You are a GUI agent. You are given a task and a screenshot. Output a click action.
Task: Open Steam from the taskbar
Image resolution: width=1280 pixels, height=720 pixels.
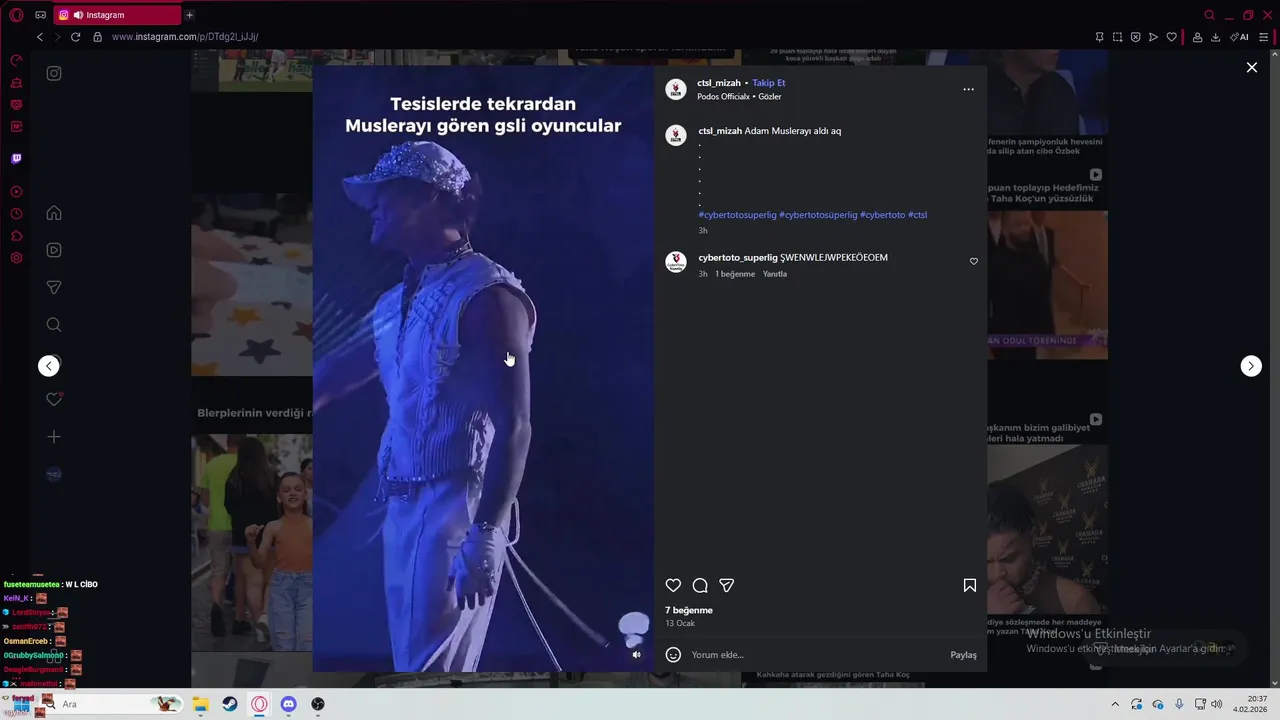point(230,704)
